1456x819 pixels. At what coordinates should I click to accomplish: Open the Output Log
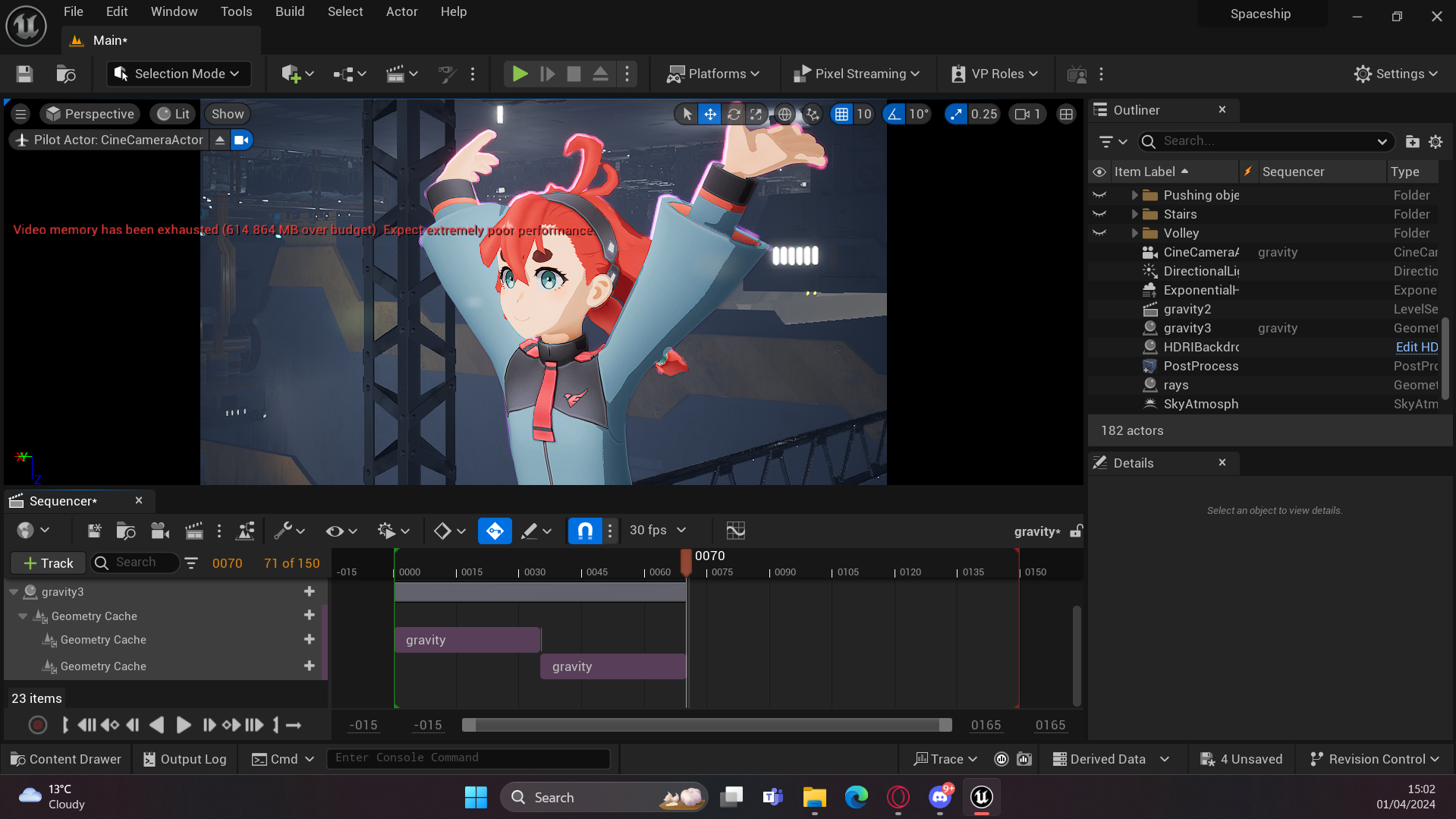coord(185,759)
